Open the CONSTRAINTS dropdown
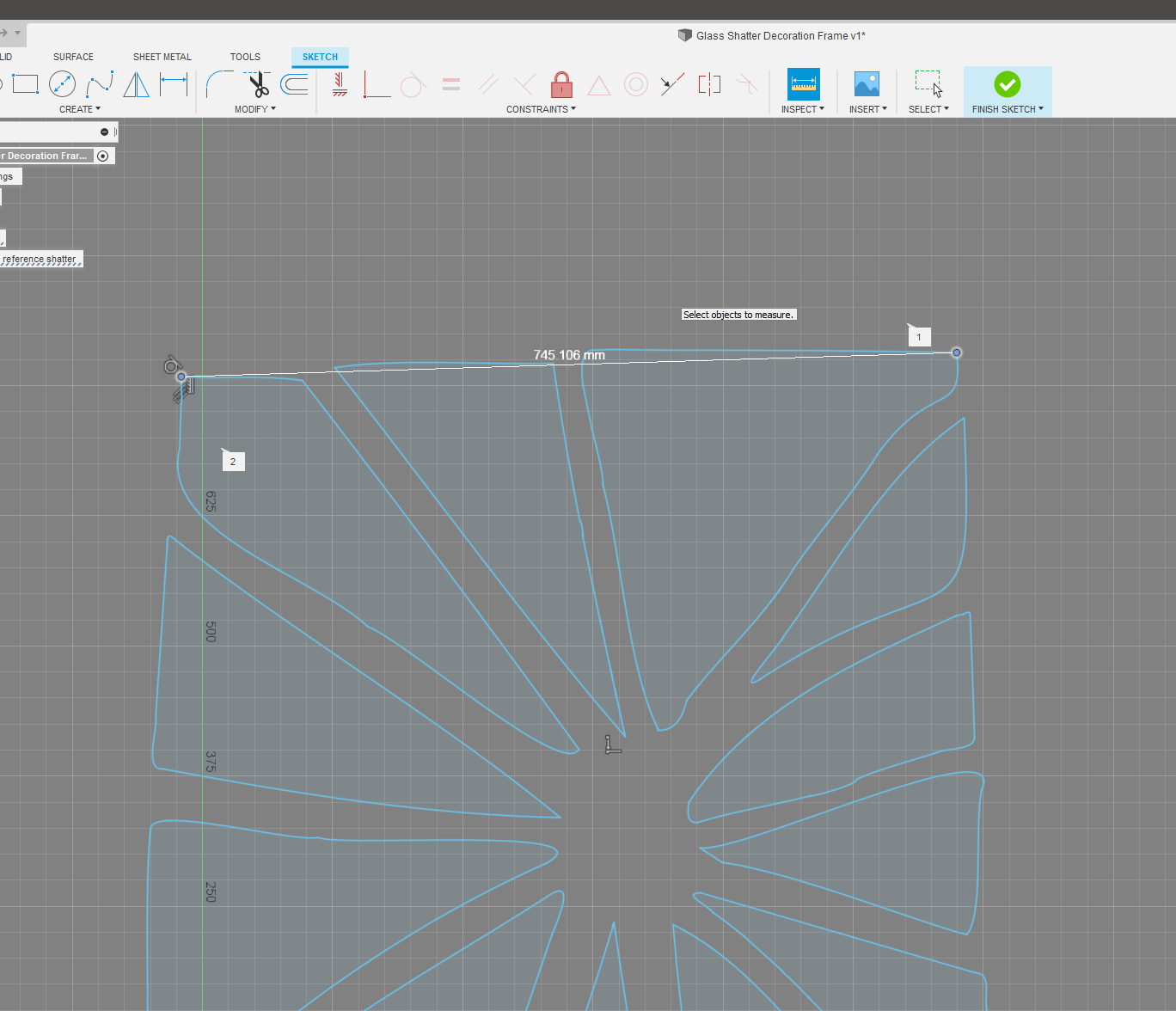 [541, 108]
